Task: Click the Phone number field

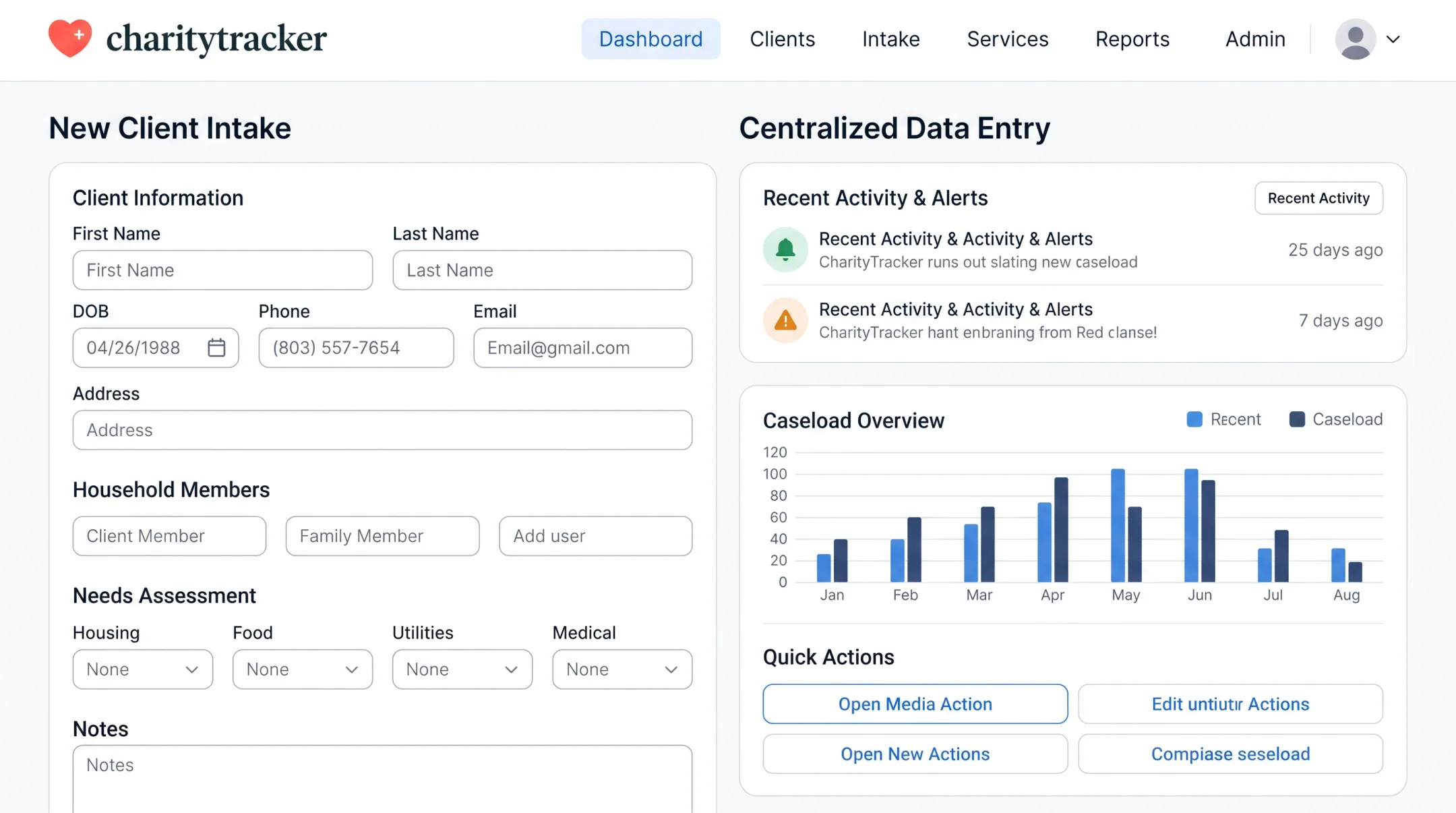Action: (x=356, y=348)
